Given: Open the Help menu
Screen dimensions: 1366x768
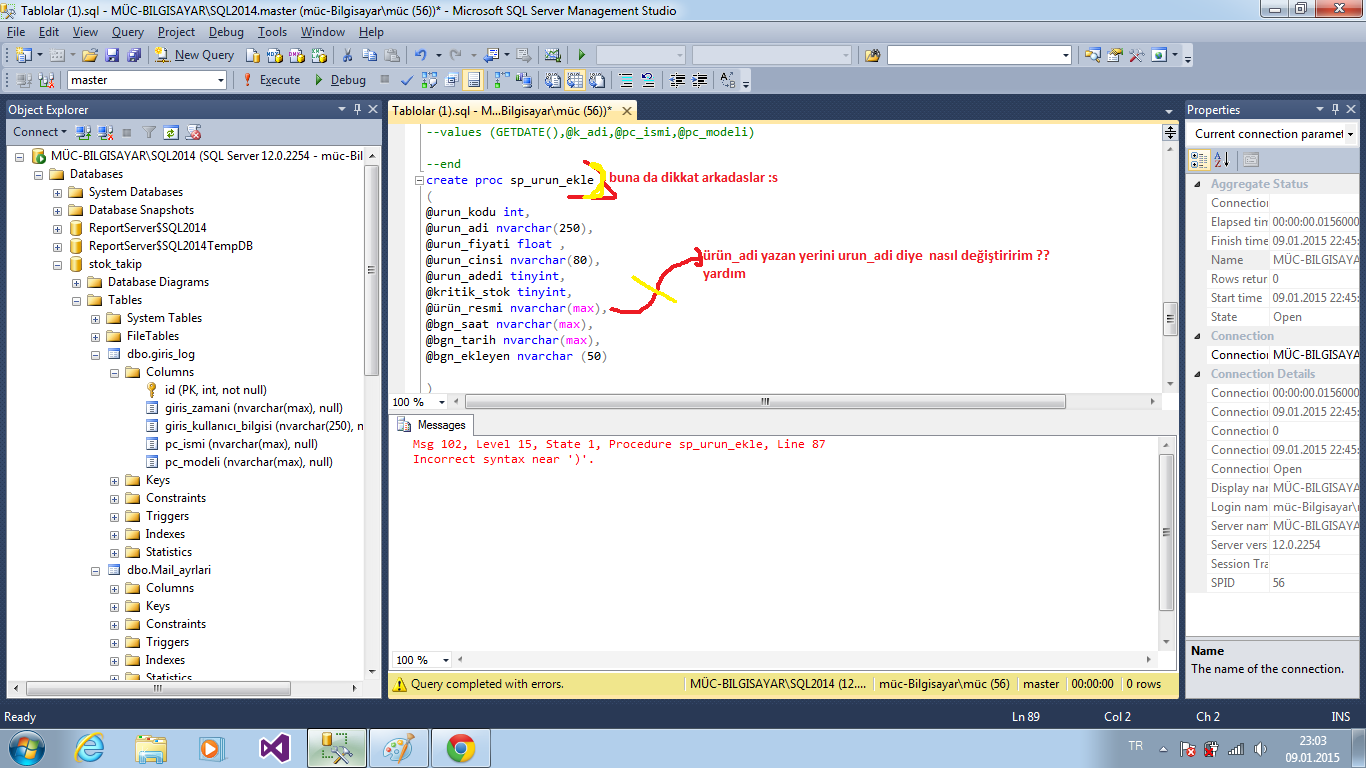Looking at the screenshot, I should tap(371, 32).
